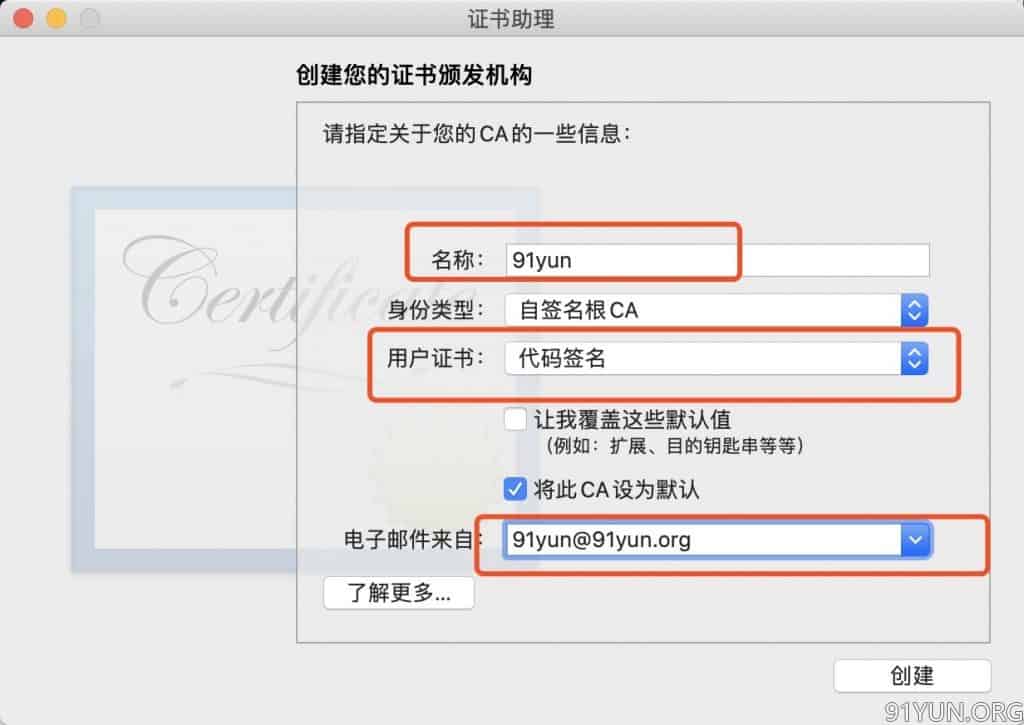
Task: Click into the 91yun@91yun.org email field
Action: coord(703,540)
